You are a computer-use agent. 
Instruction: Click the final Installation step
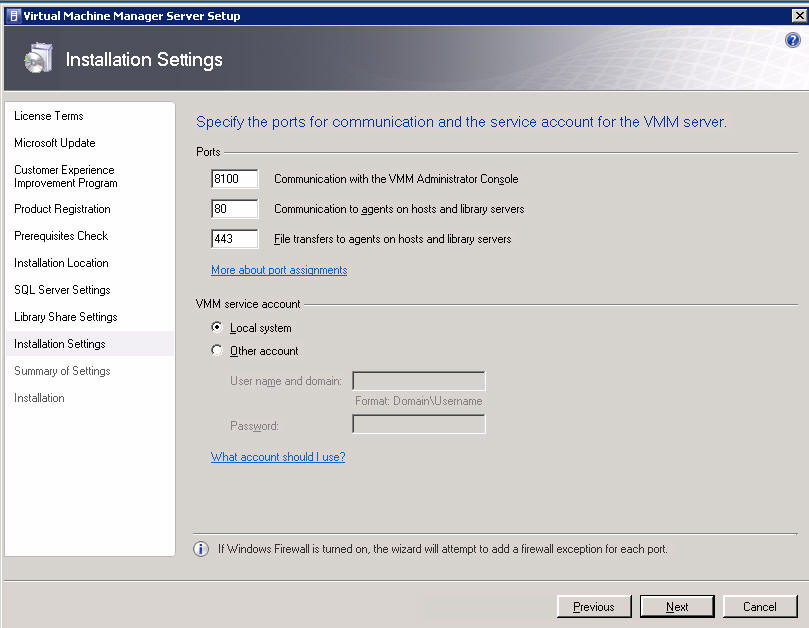coord(39,398)
